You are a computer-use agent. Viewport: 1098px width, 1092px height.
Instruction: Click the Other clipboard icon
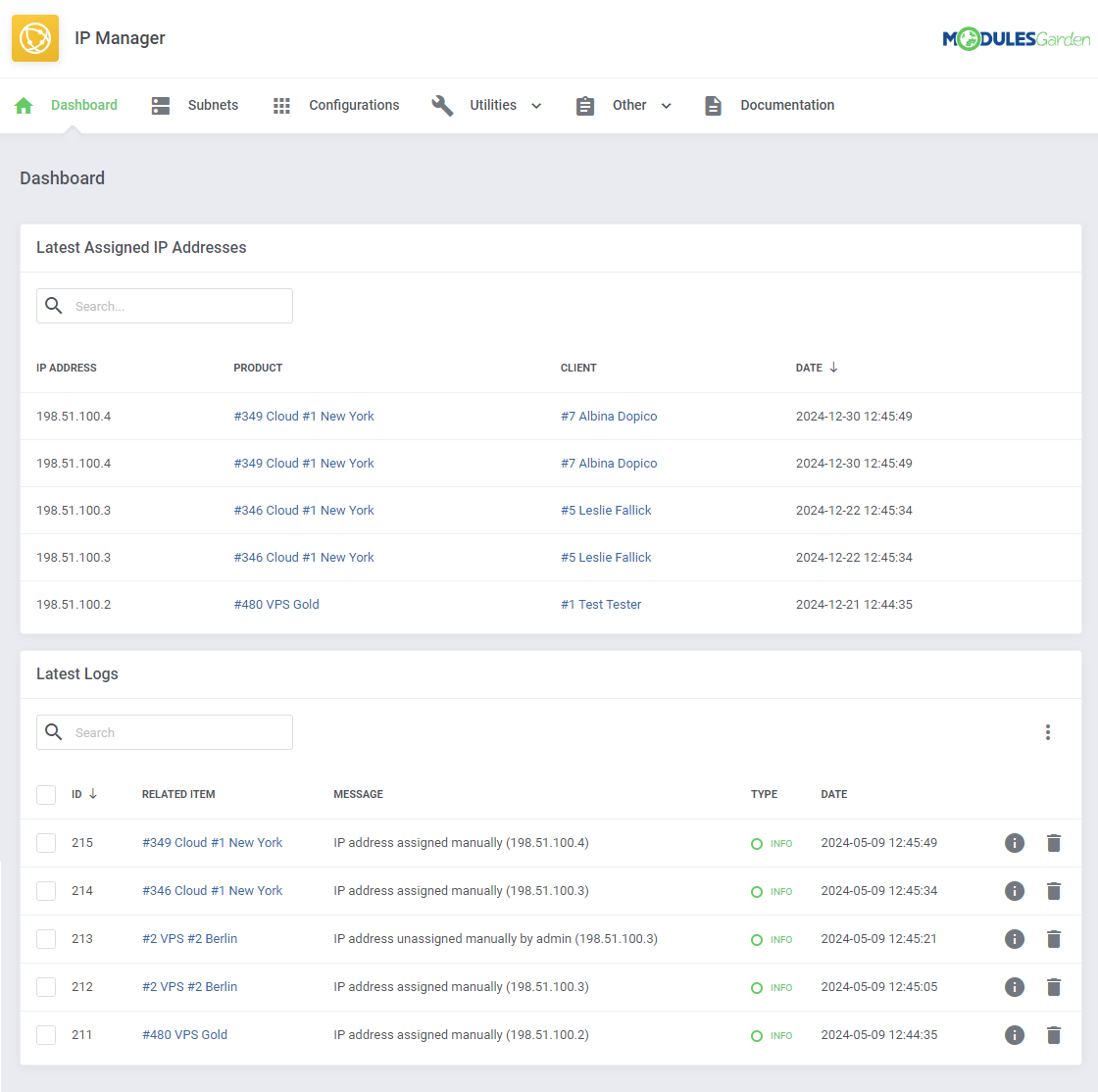(584, 106)
